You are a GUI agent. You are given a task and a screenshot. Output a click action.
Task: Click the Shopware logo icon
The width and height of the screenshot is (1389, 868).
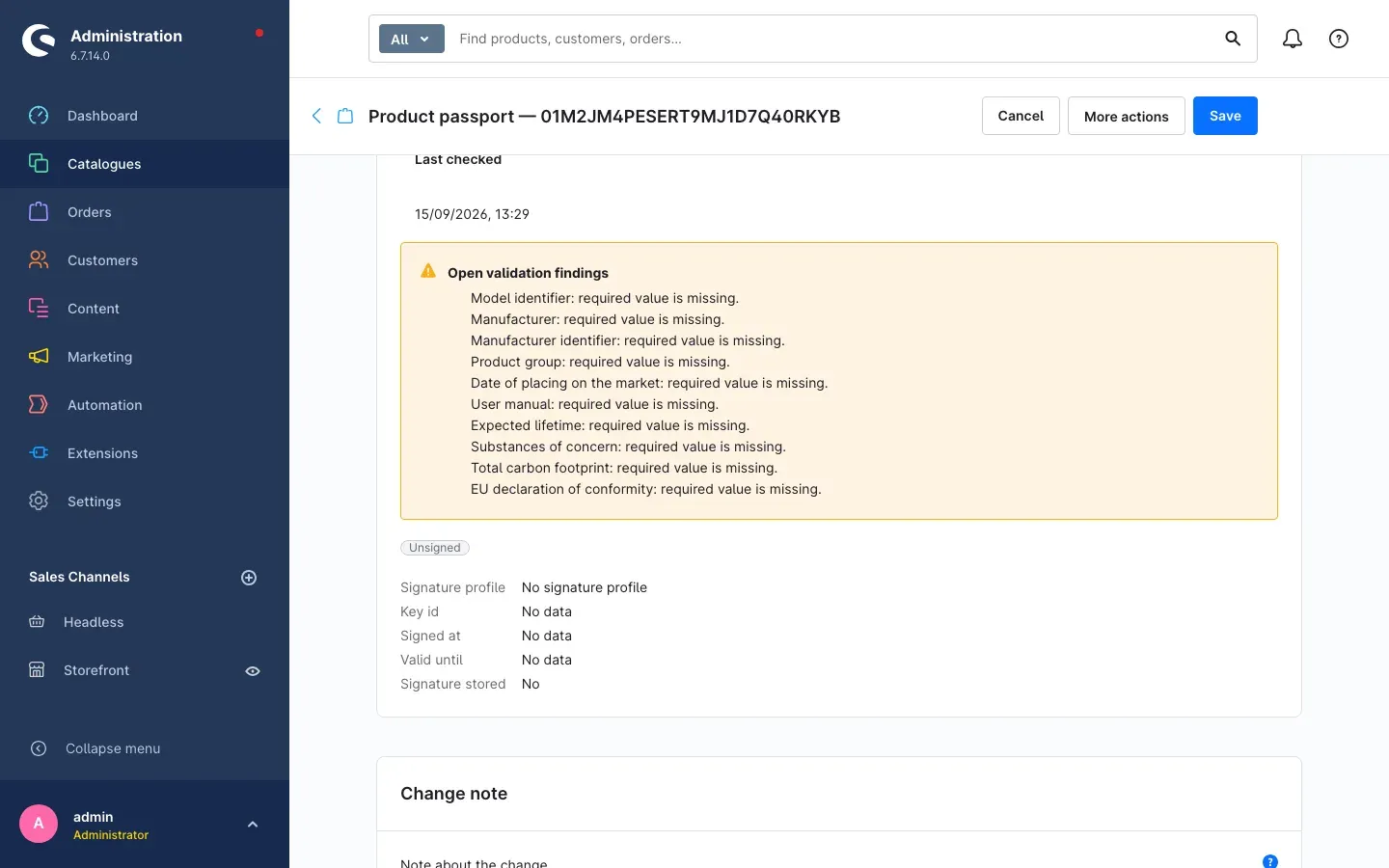pyautogui.click(x=39, y=41)
